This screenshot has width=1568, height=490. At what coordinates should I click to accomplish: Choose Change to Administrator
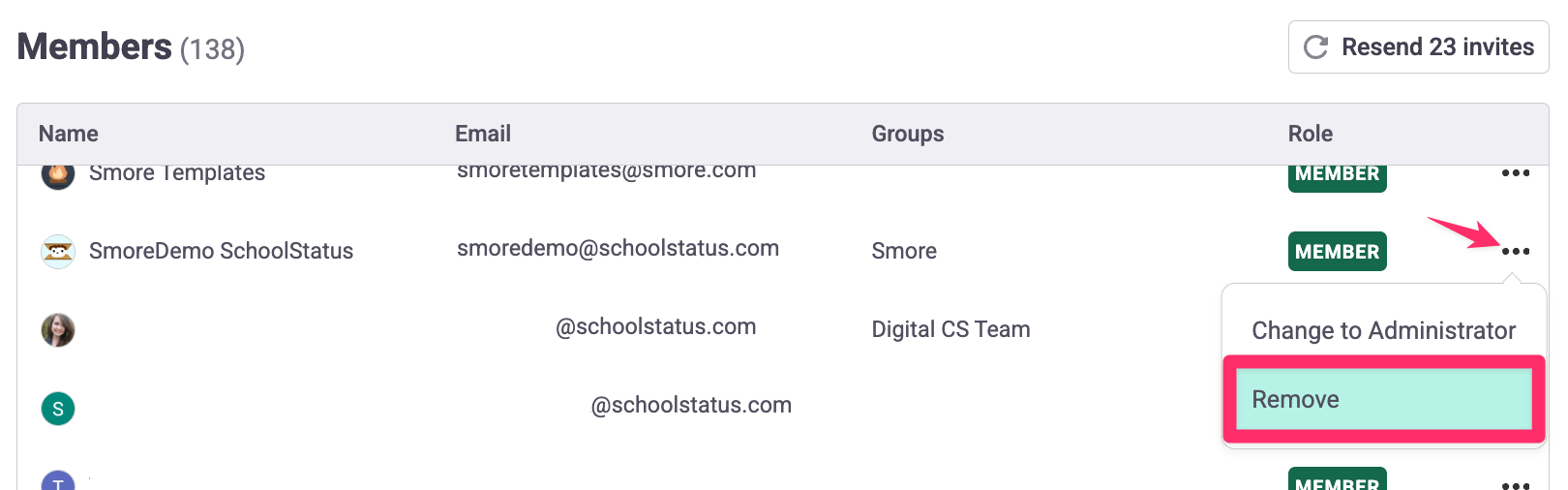pos(1383,331)
